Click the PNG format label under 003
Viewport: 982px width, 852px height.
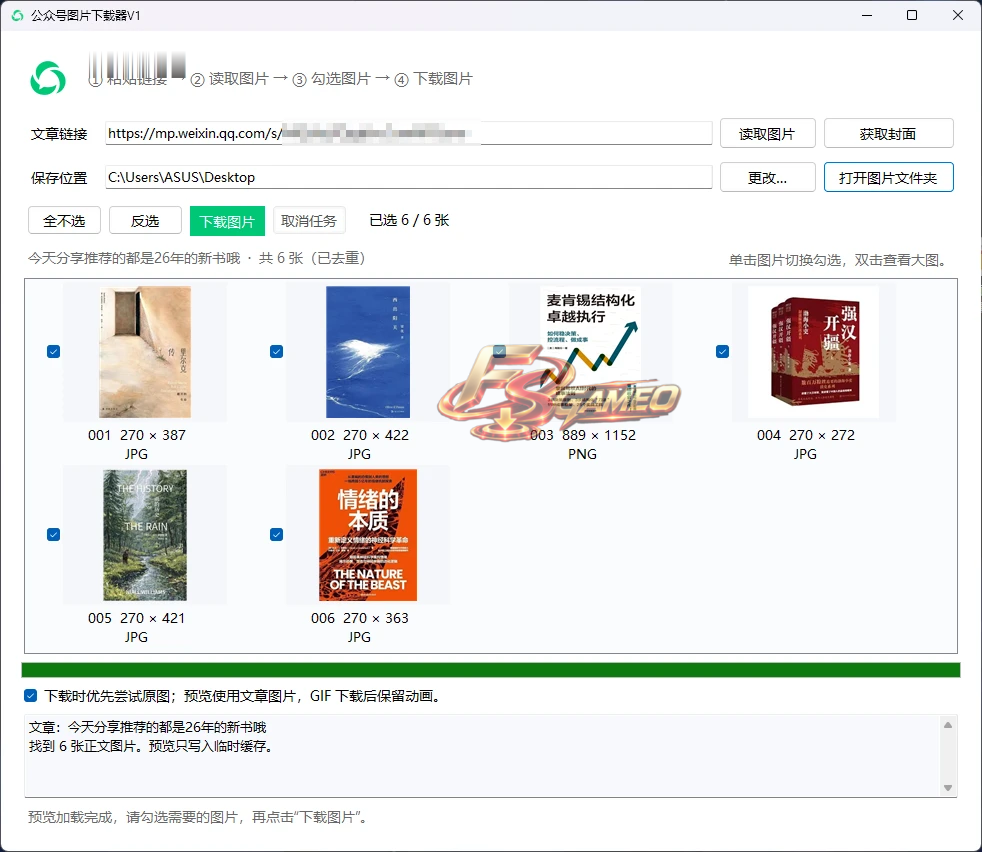(582, 454)
